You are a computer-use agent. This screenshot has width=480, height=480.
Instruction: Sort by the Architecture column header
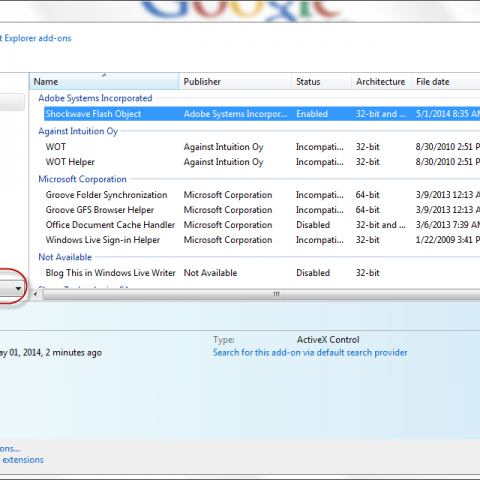coord(381,81)
